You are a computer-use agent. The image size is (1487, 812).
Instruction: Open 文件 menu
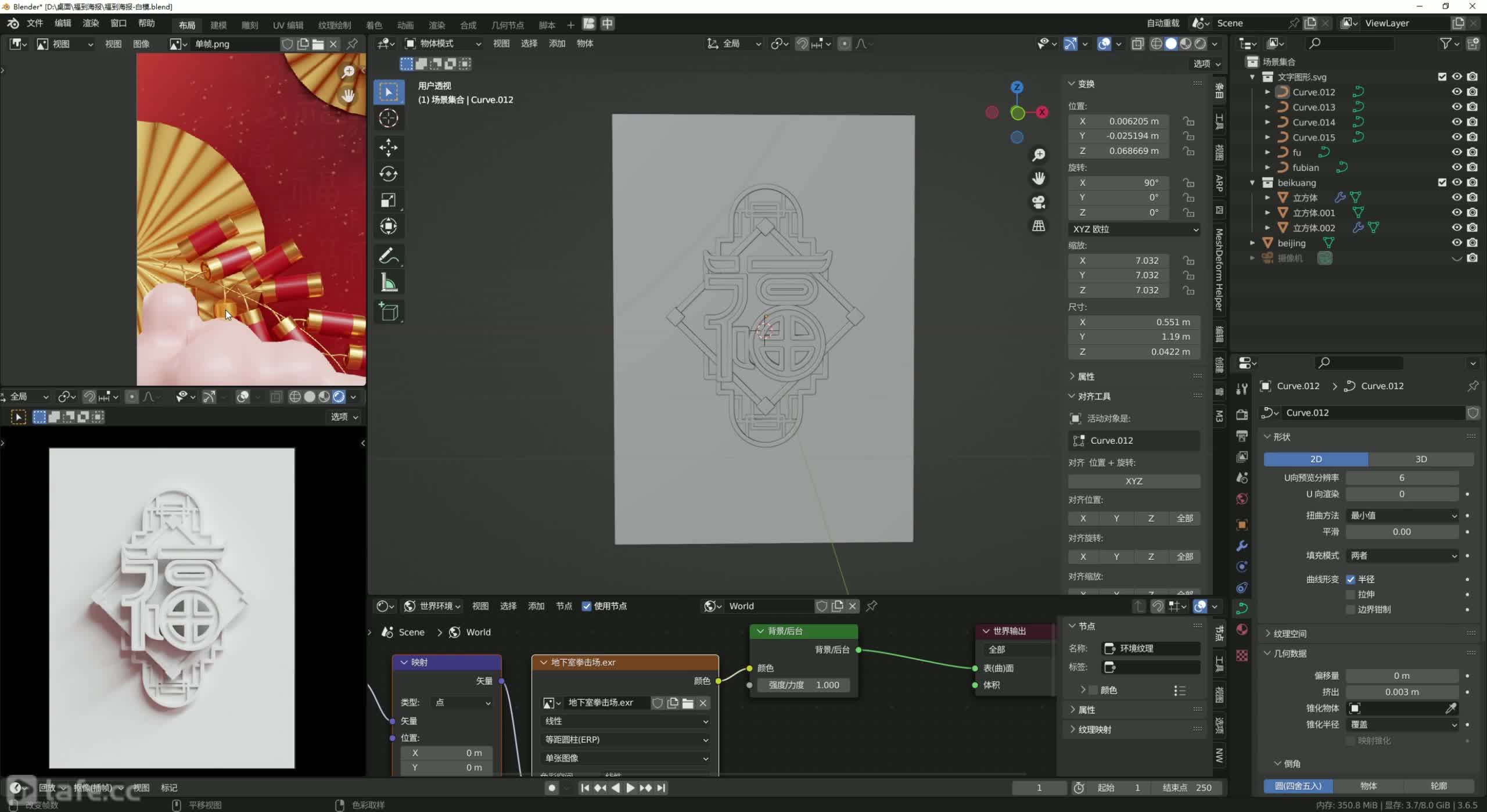click(x=35, y=23)
